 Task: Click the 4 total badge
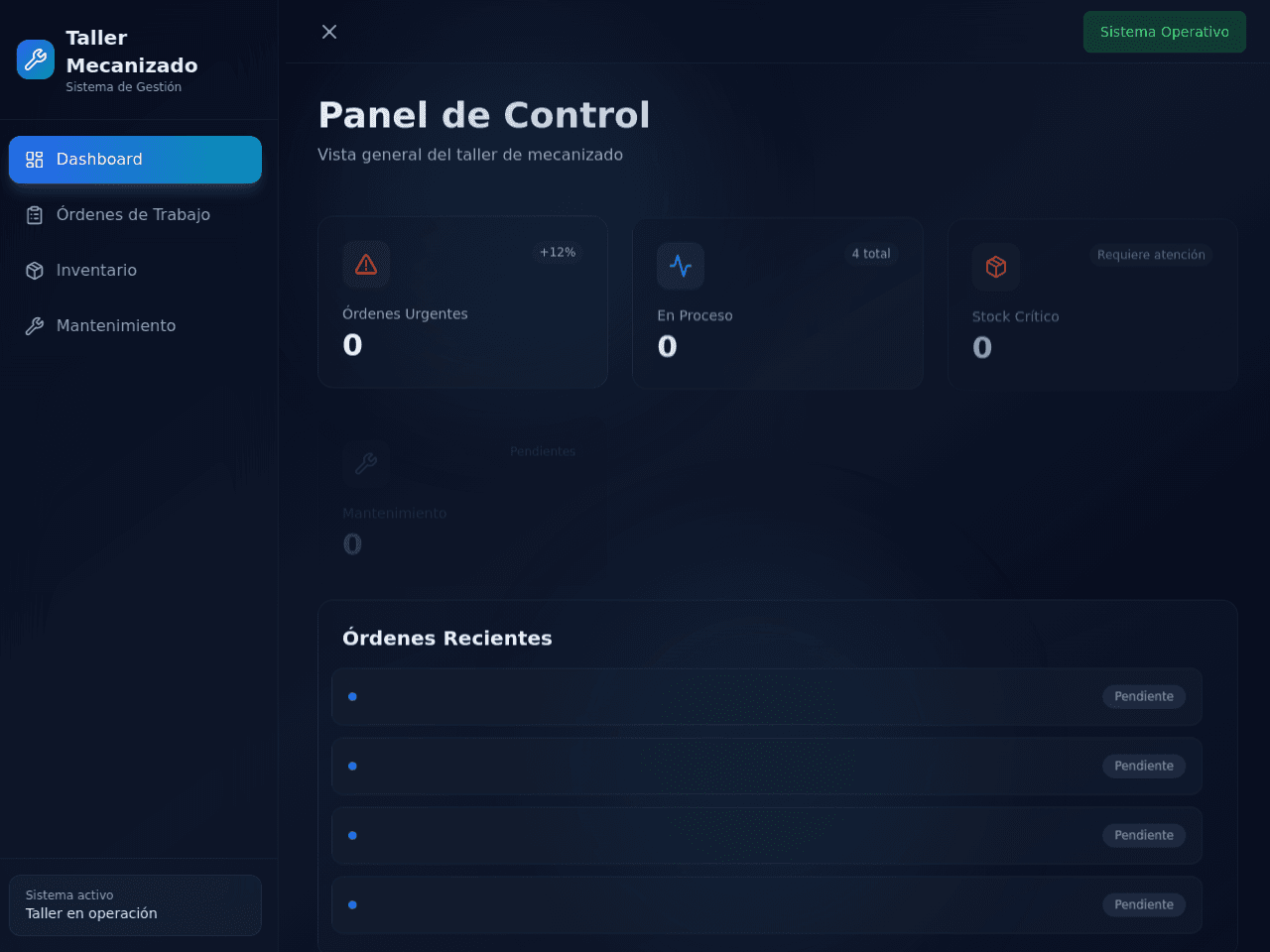coord(871,254)
